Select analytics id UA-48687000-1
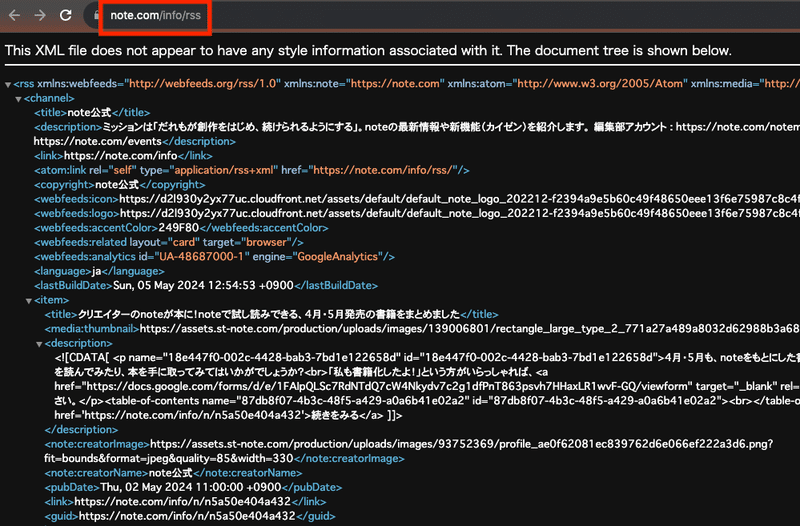 [202, 257]
